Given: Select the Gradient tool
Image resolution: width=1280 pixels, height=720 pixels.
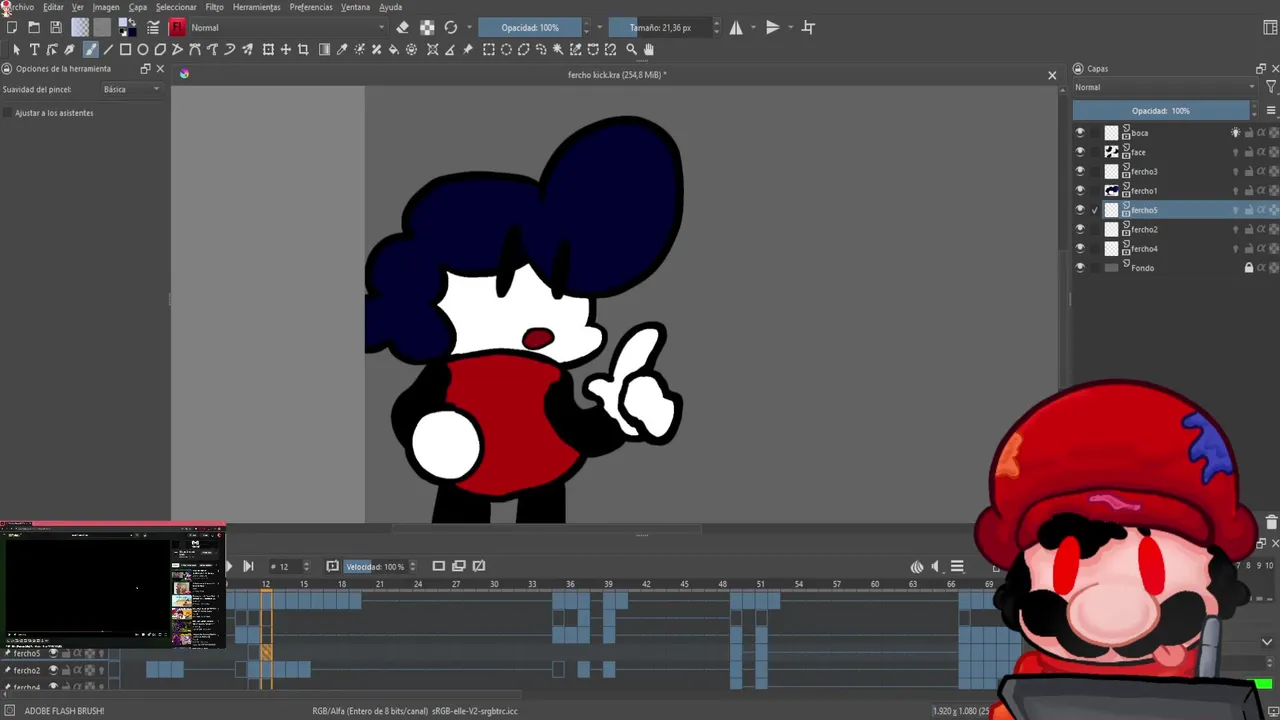Looking at the screenshot, I should click(x=324, y=49).
